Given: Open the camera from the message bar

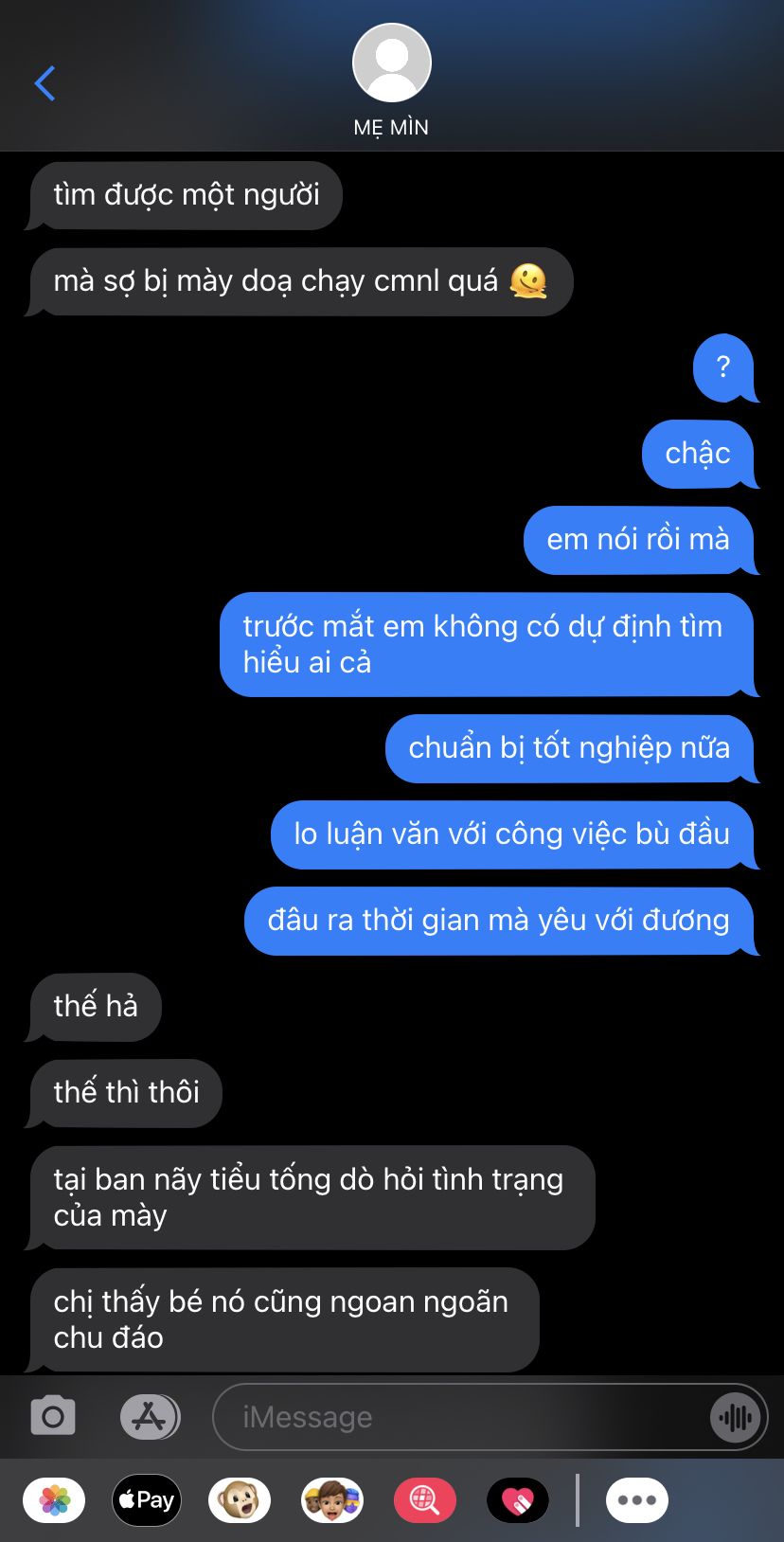Looking at the screenshot, I should (53, 1417).
